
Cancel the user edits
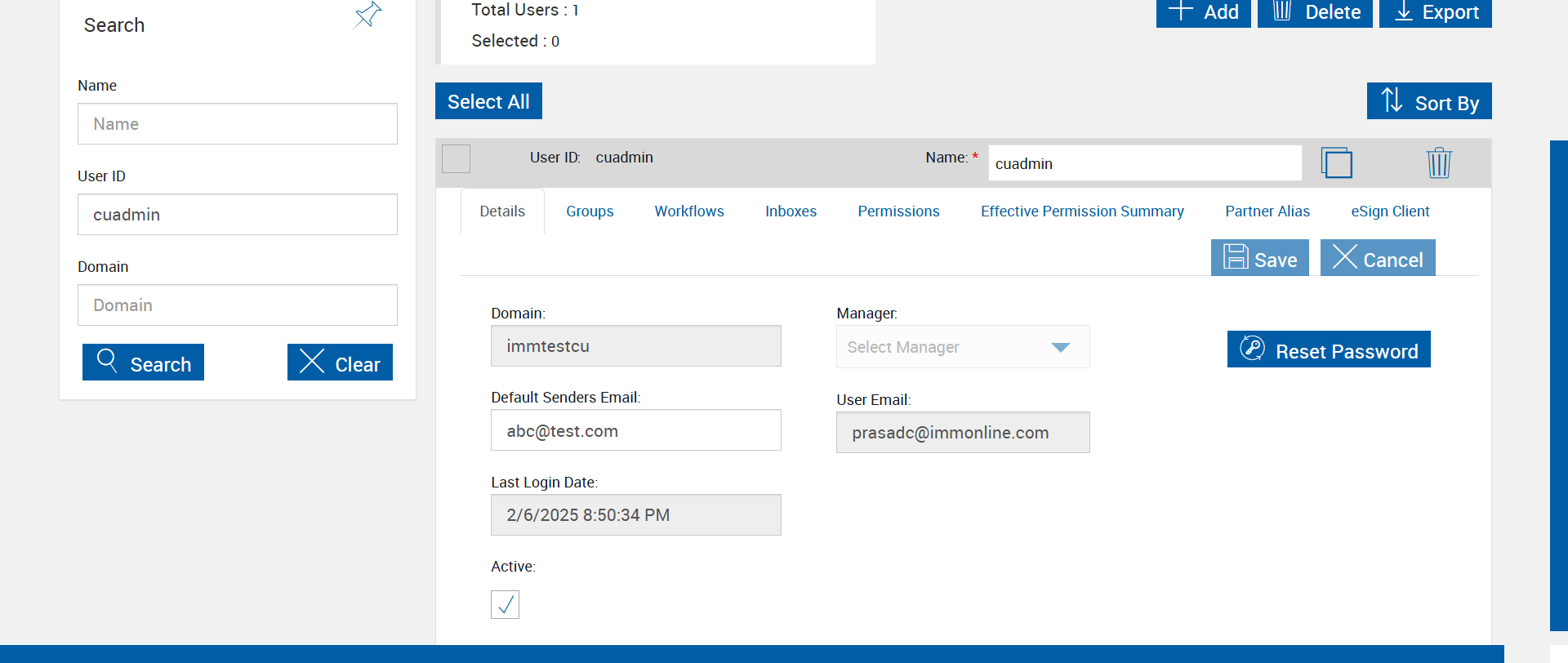pos(1378,258)
